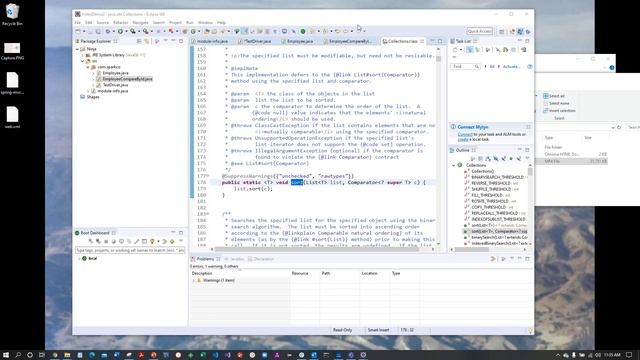Expand JRE System Library node
Image resolution: width=640 pixels, height=360 pixels.
(82, 55)
